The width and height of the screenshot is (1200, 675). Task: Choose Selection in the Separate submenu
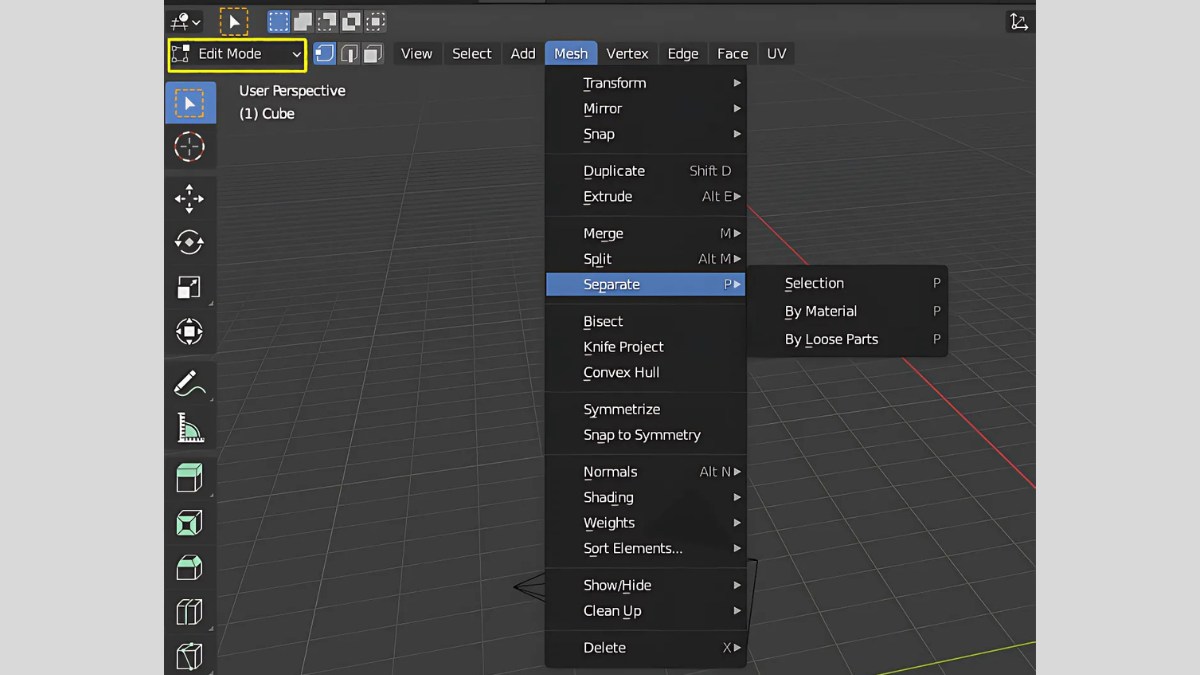[848, 284]
